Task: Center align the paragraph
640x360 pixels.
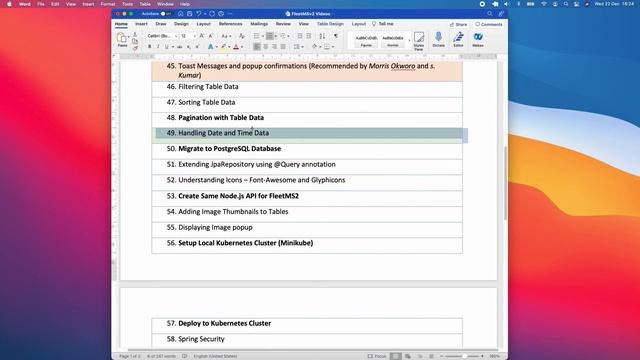Action: click(266, 47)
